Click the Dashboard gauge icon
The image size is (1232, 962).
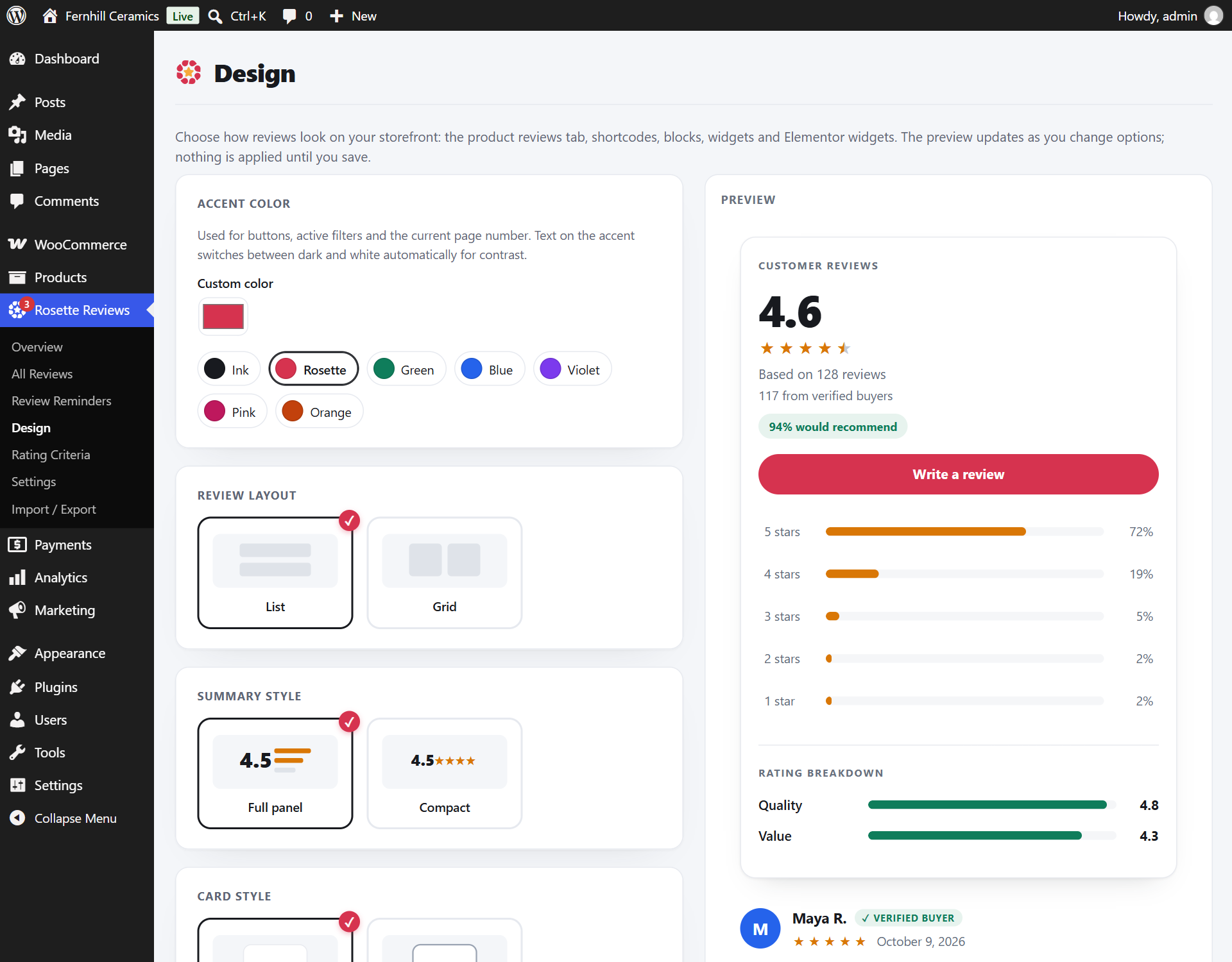coord(17,58)
